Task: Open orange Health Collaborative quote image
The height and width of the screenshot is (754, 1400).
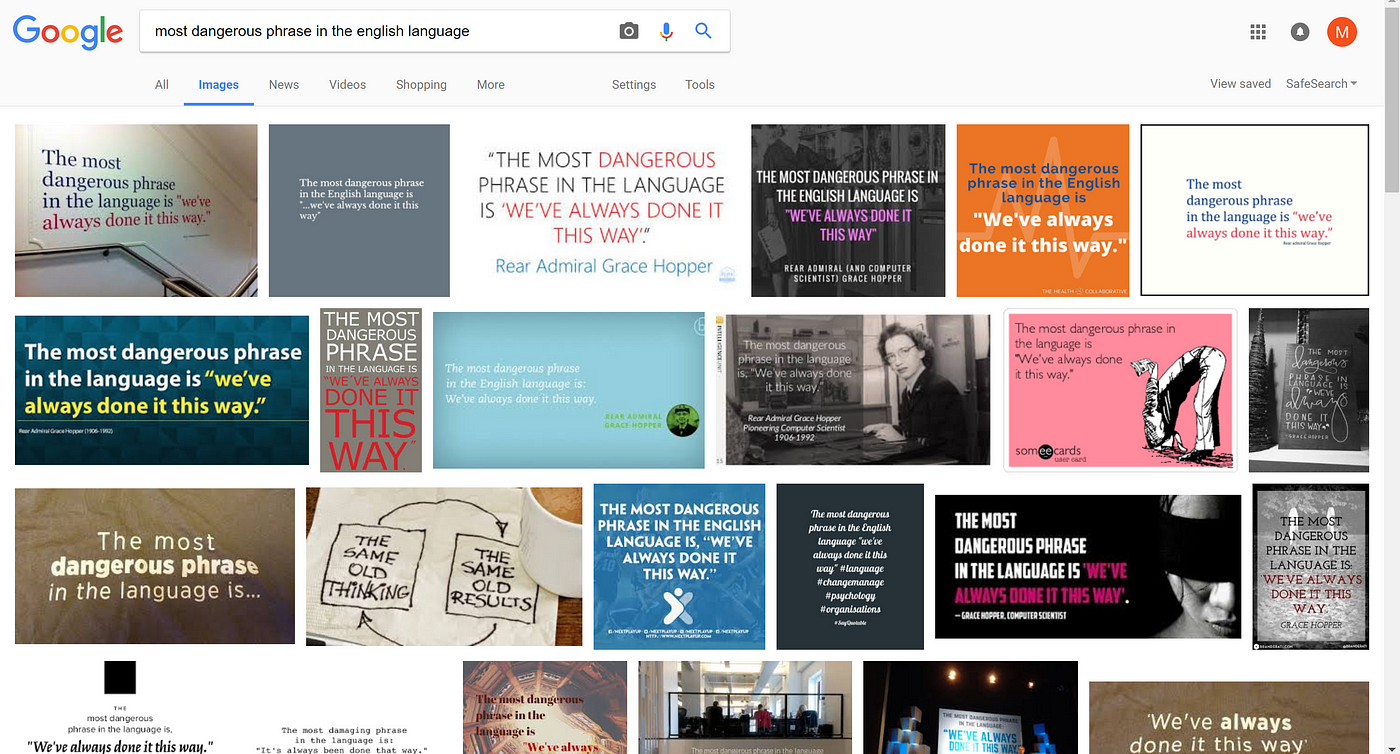Action: coord(1043,210)
